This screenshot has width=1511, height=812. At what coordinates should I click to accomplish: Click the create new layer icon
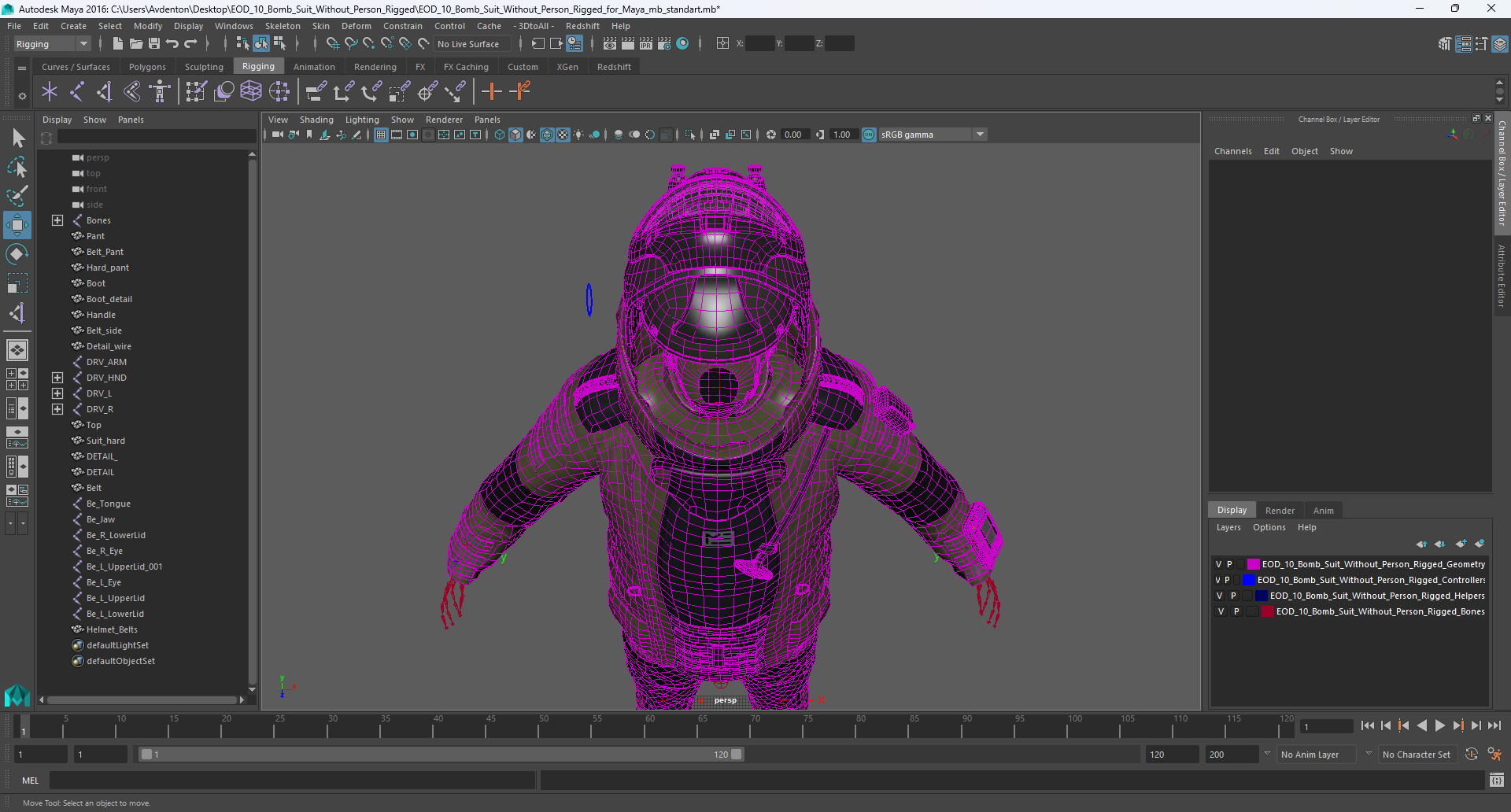pos(1461,544)
